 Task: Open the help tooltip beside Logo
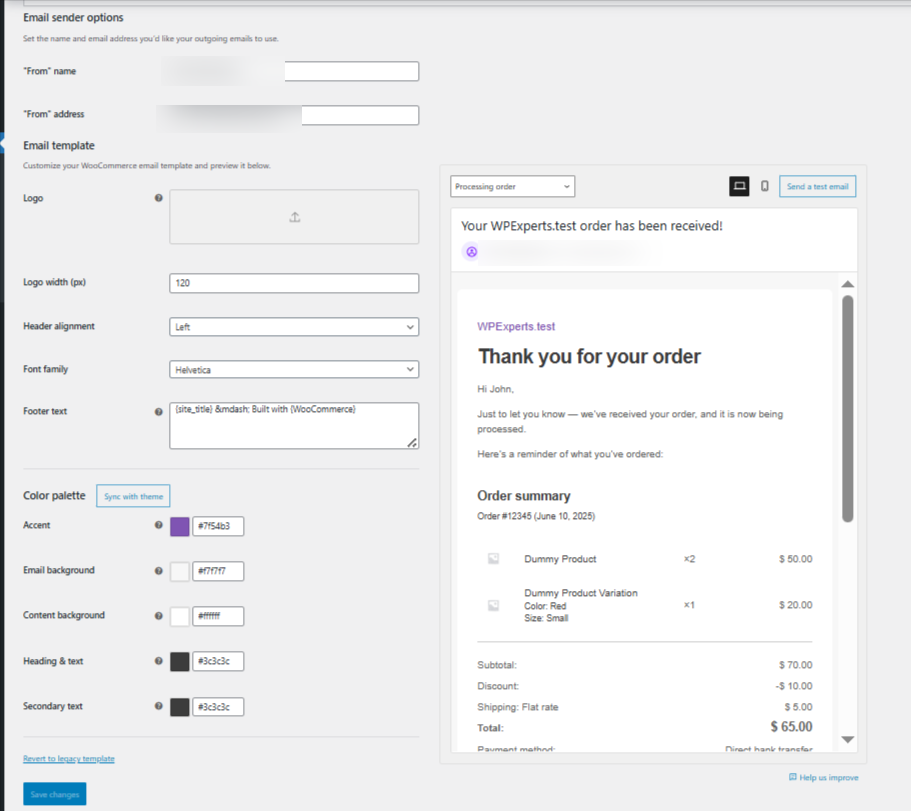tap(159, 198)
